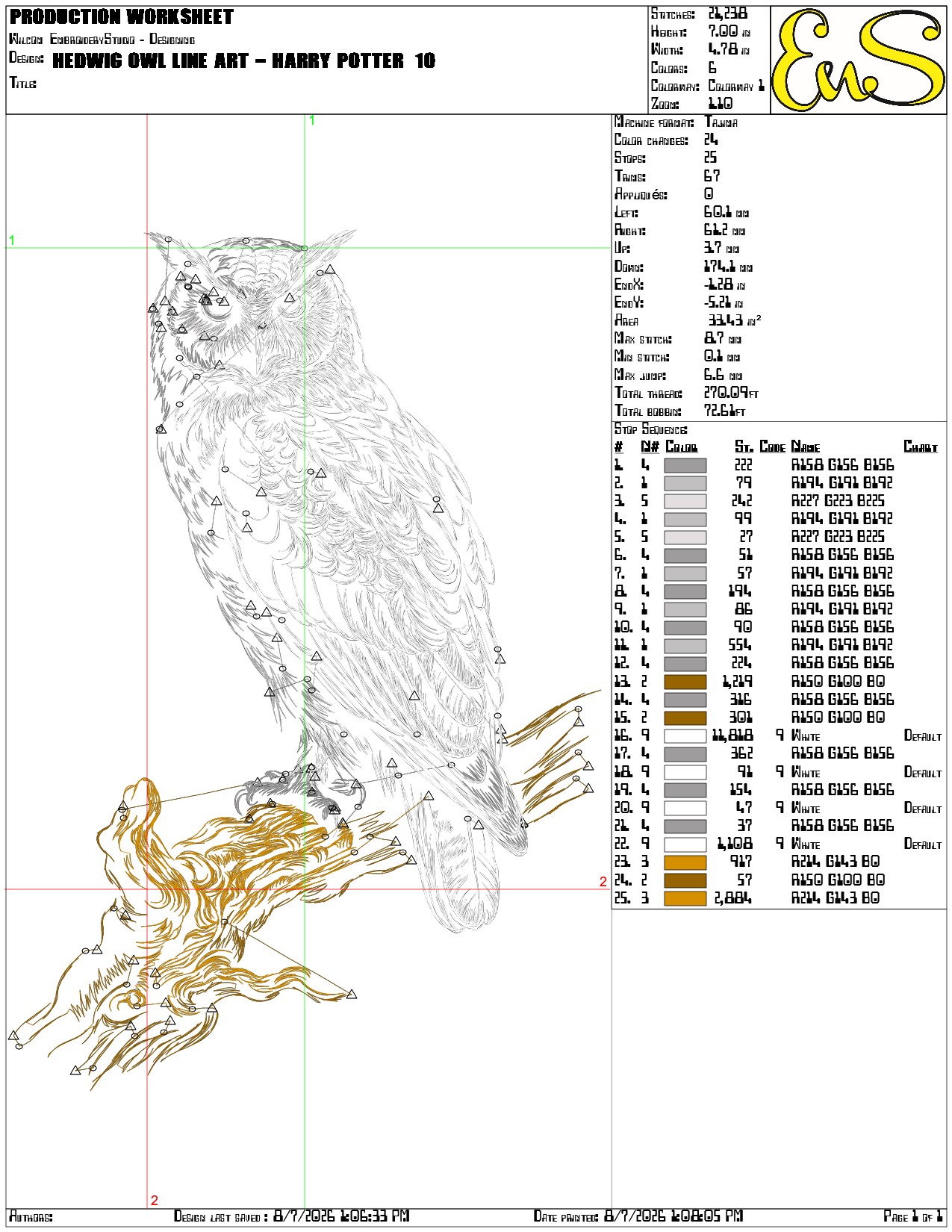952x1232 pixels.
Task: Click the Height value '7.00 in'
Action: (729, 31)
